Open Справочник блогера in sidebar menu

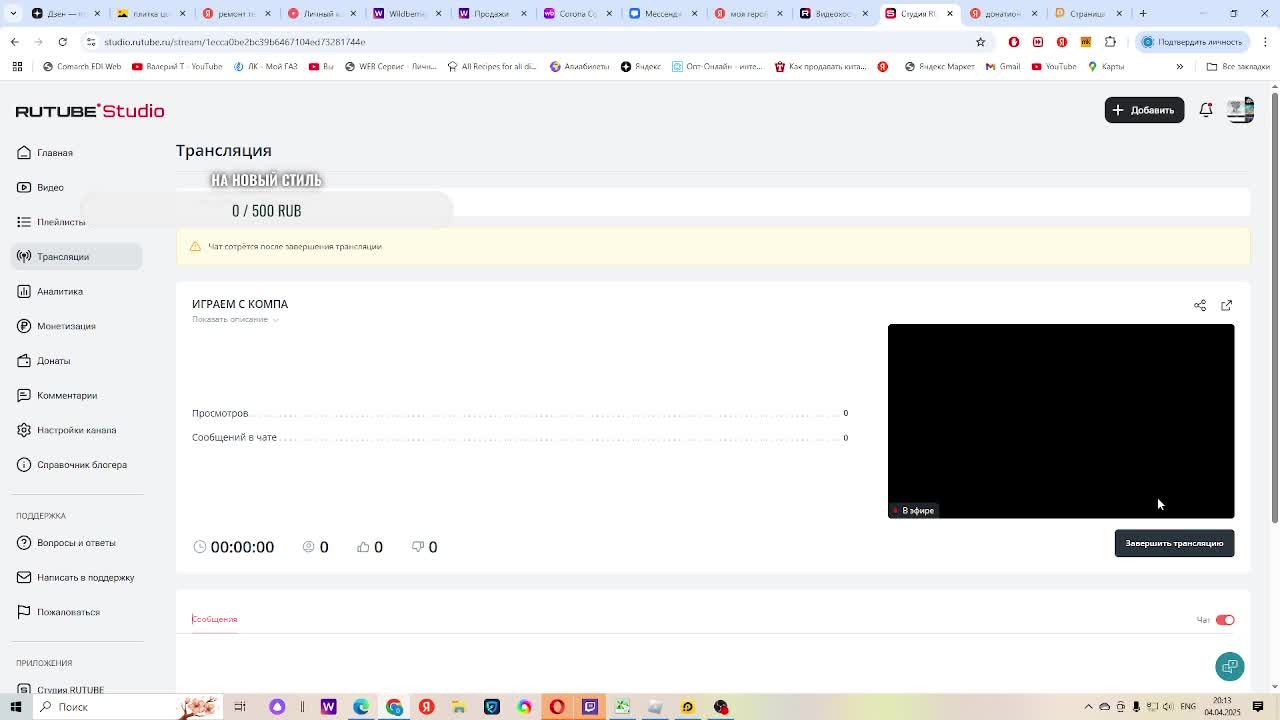(82, 465)
